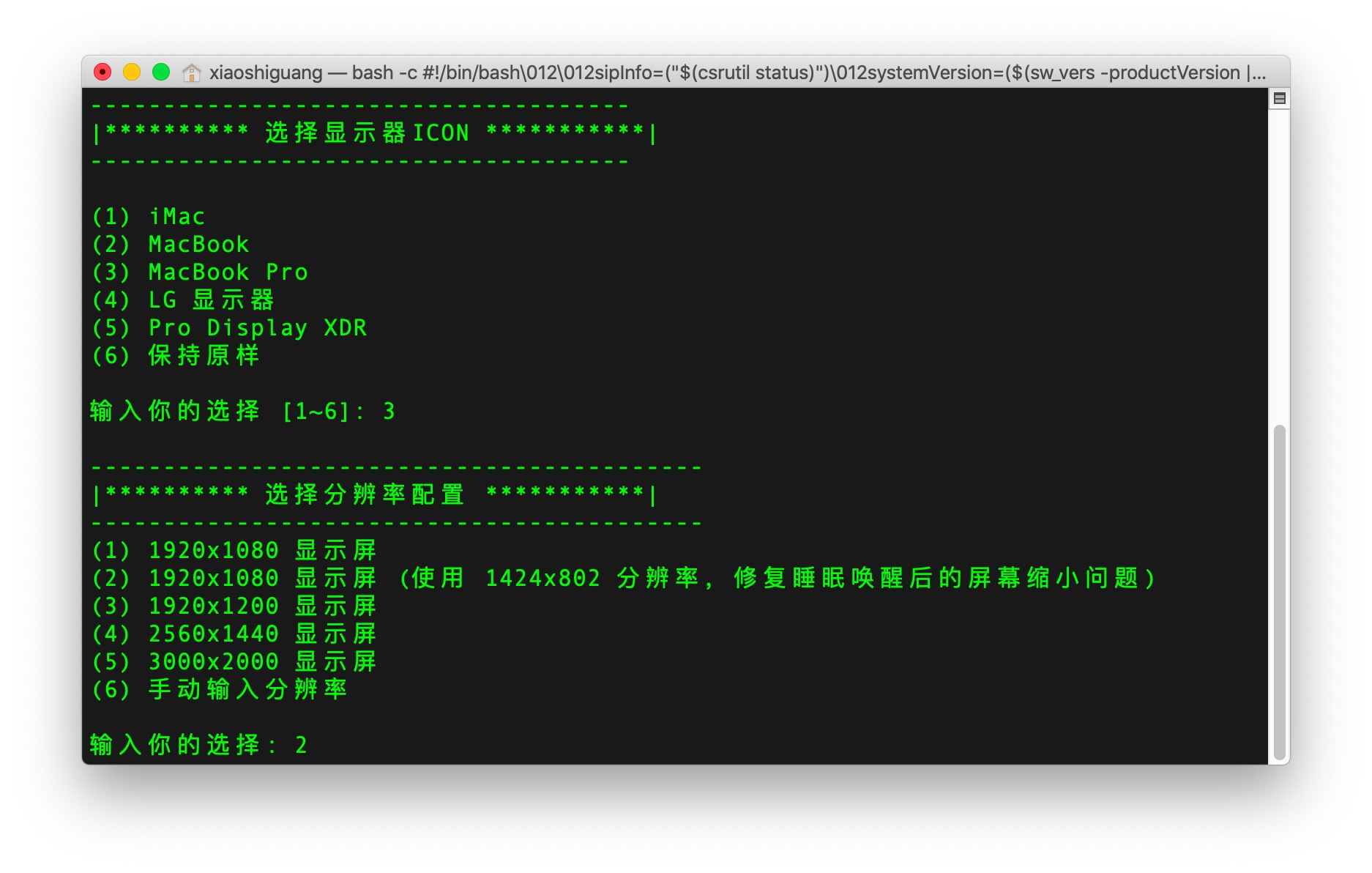Click the "(5) Pro Display XDR" line
The height and width of the screenshot is (873, 1372).
pos(229,328)
